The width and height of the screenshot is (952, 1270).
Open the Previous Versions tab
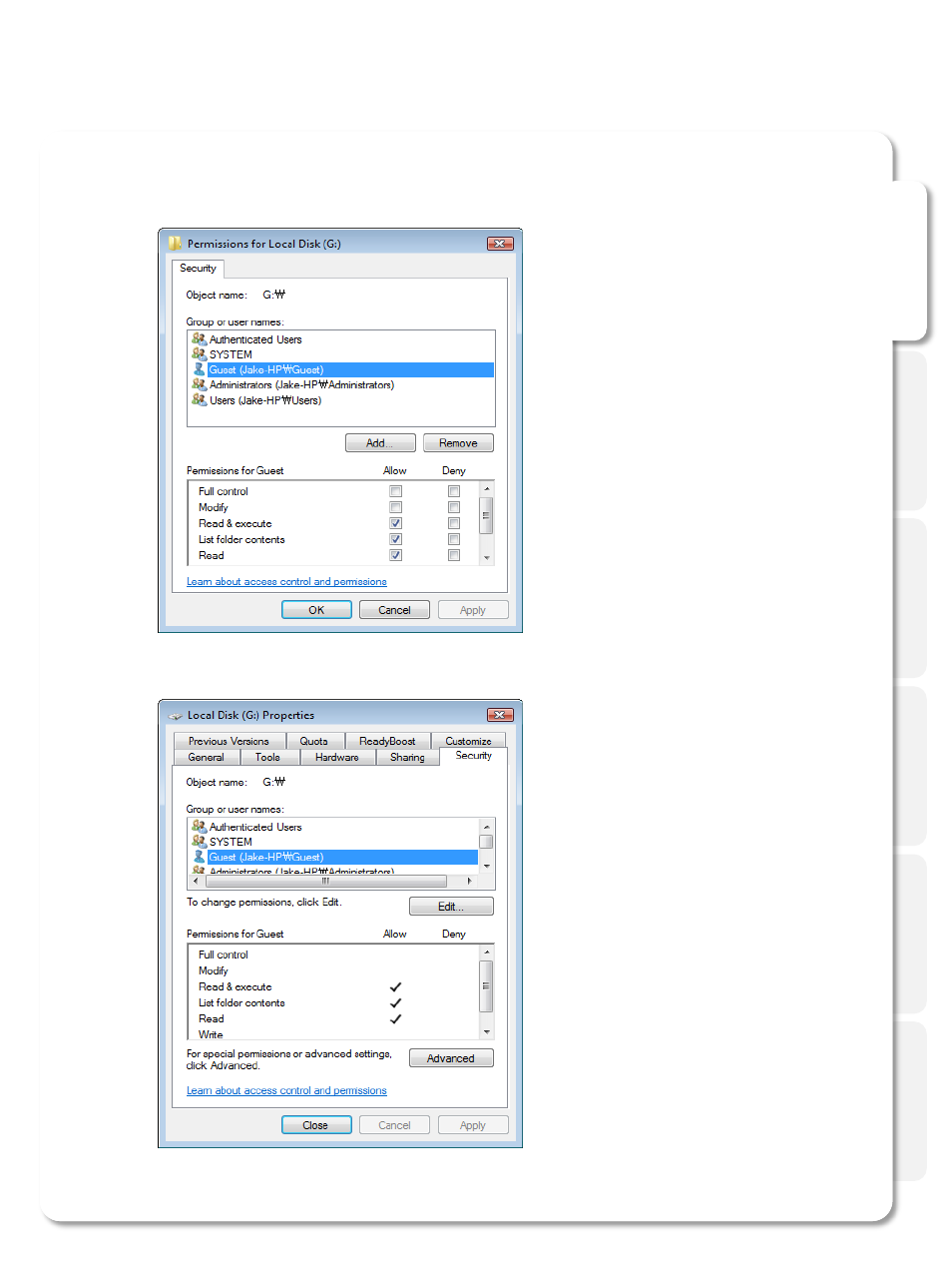(x=230, y=741)
